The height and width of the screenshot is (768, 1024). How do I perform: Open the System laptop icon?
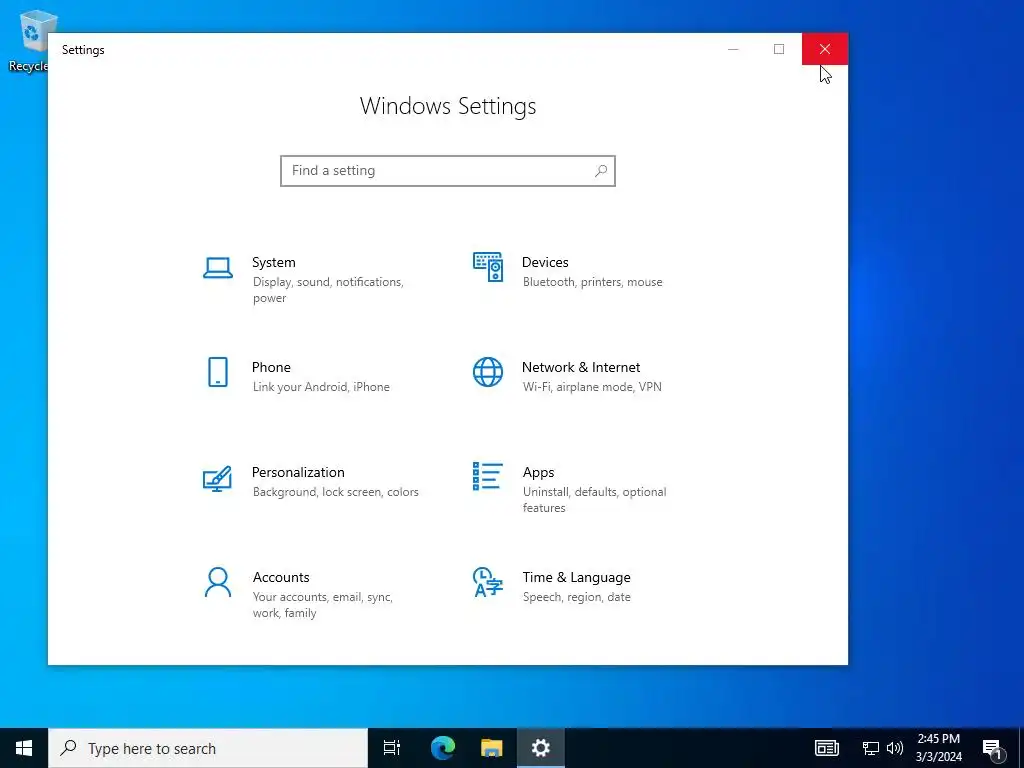pyautogui.click(x=217, y=268)
